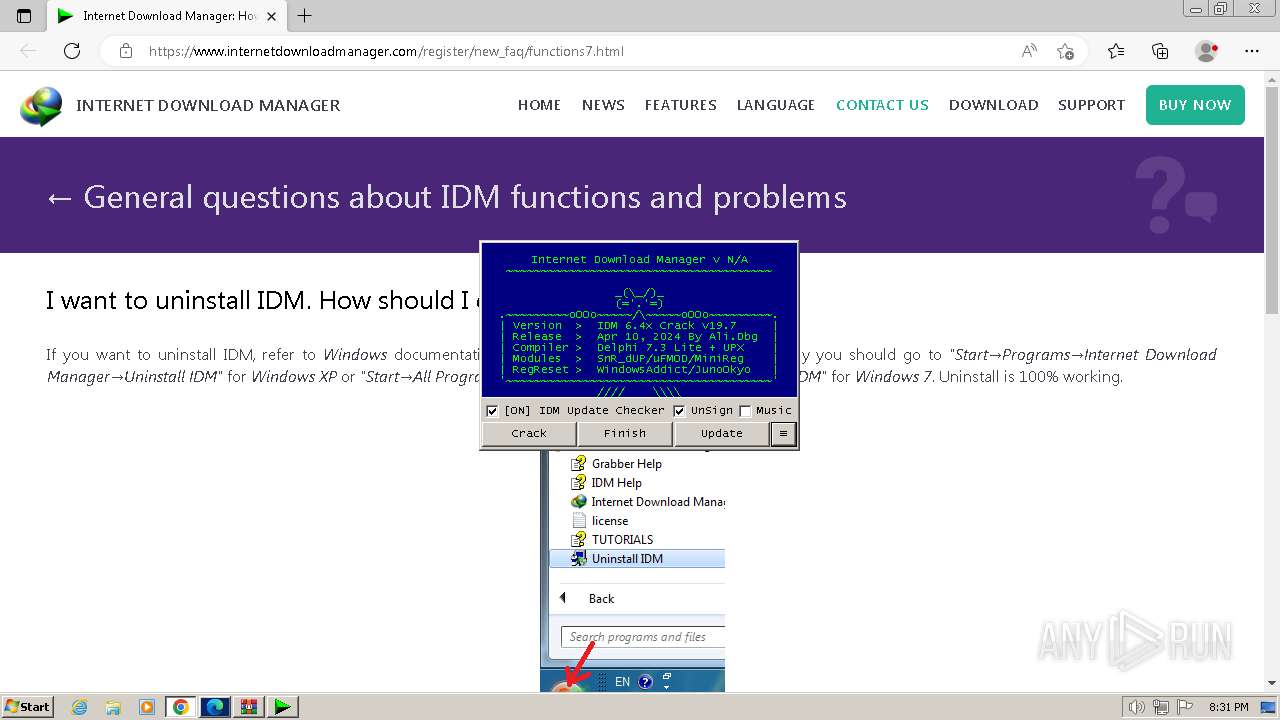Click the INTERNET DOWNLOAD MANAGER site title

coord(208,105)
